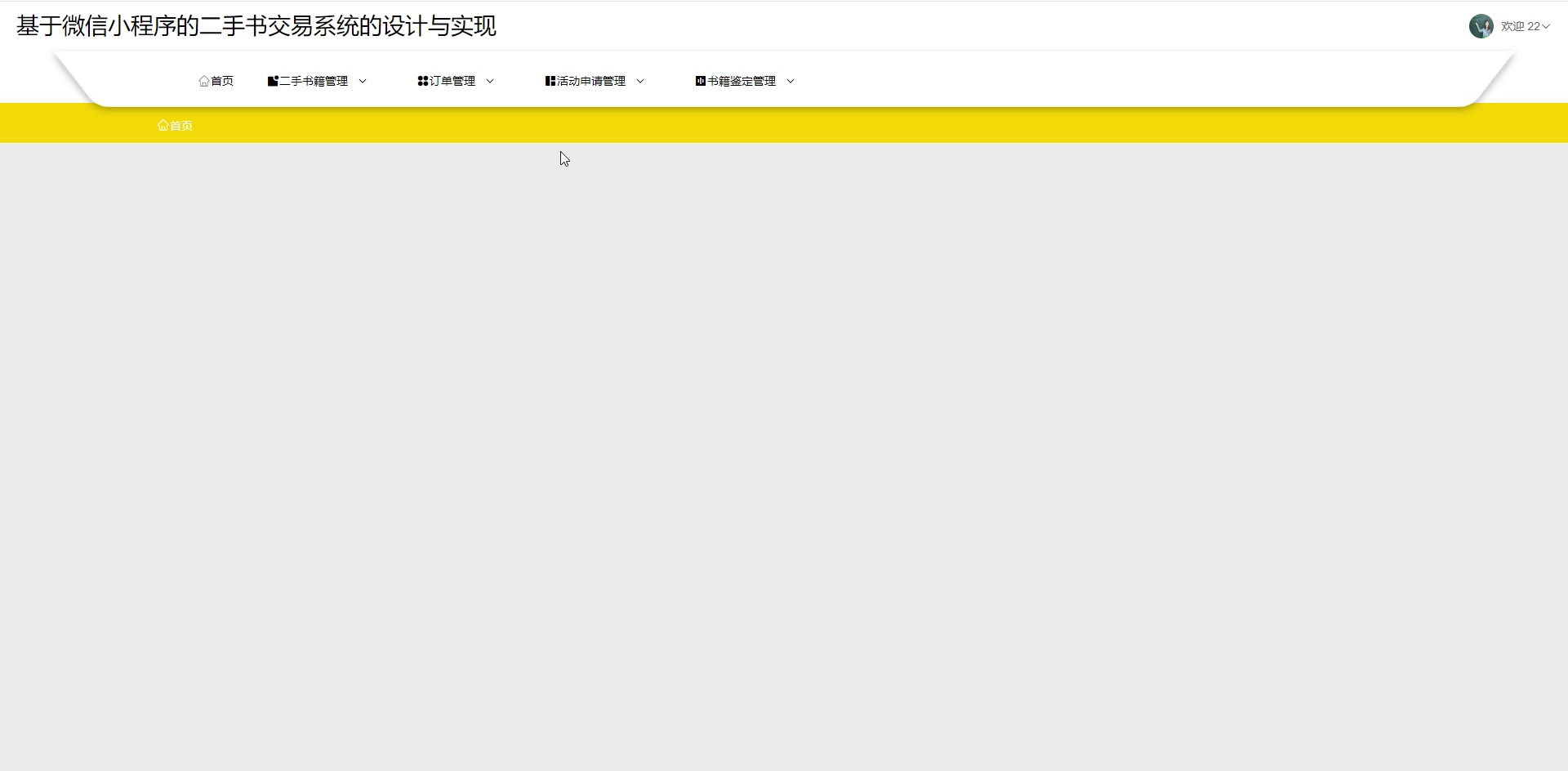This screenshot has height=771, width=1568.
Task: Click the user avatar picture
Action: [1481, 26]
